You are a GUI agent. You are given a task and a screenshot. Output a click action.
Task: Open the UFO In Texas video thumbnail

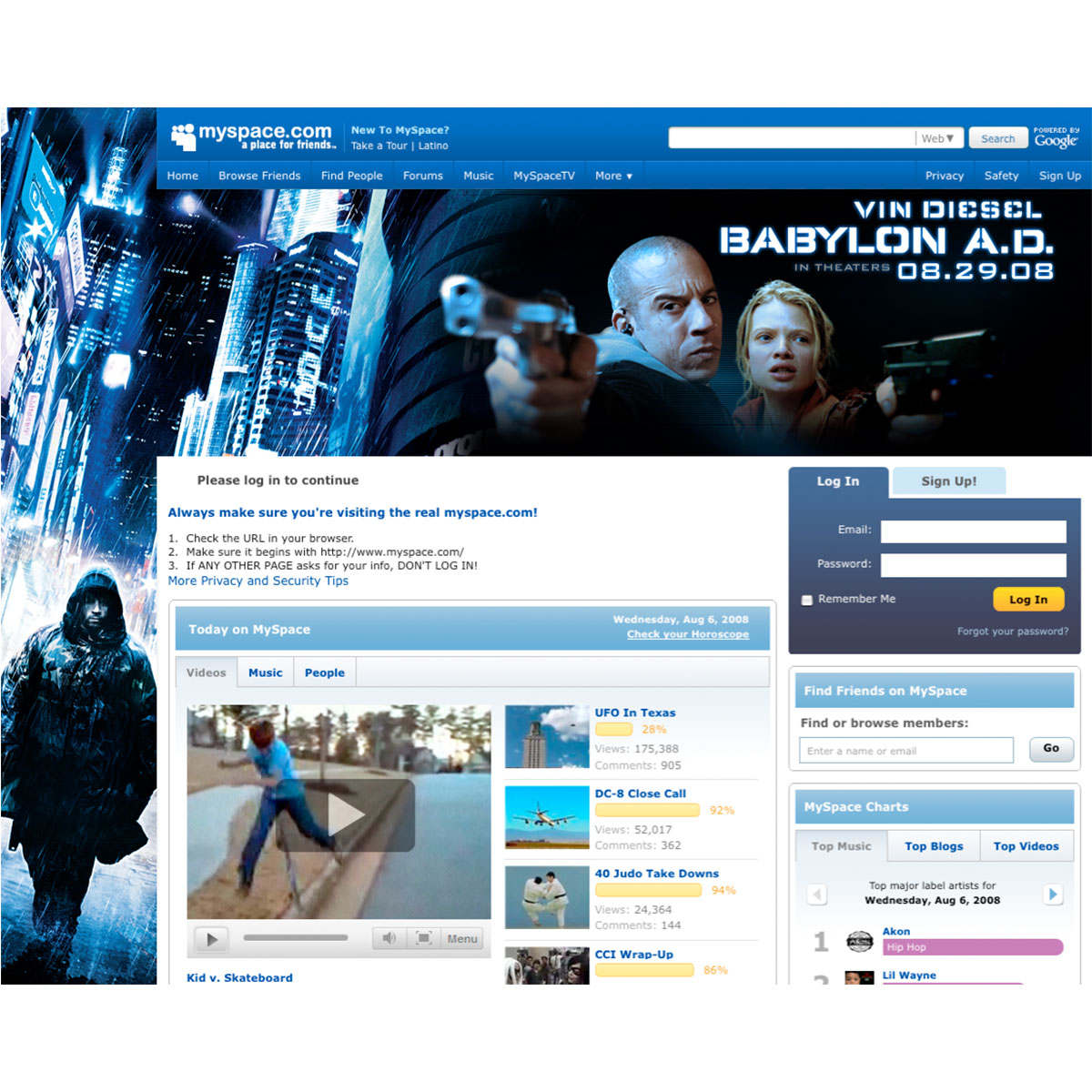tap(547, 737)
